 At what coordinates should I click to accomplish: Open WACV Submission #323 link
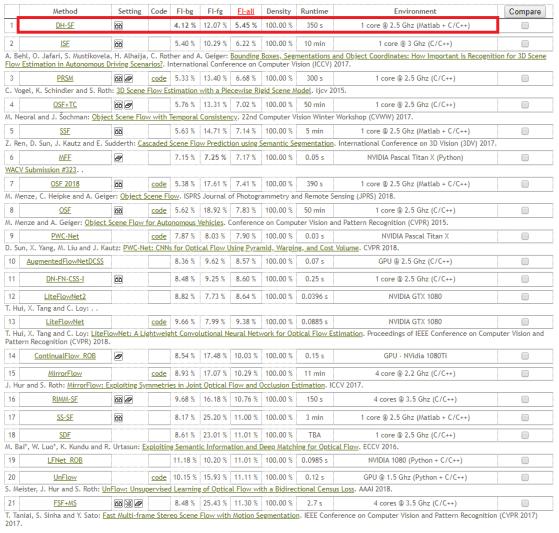pyautogui.click(x=41, y=170)
